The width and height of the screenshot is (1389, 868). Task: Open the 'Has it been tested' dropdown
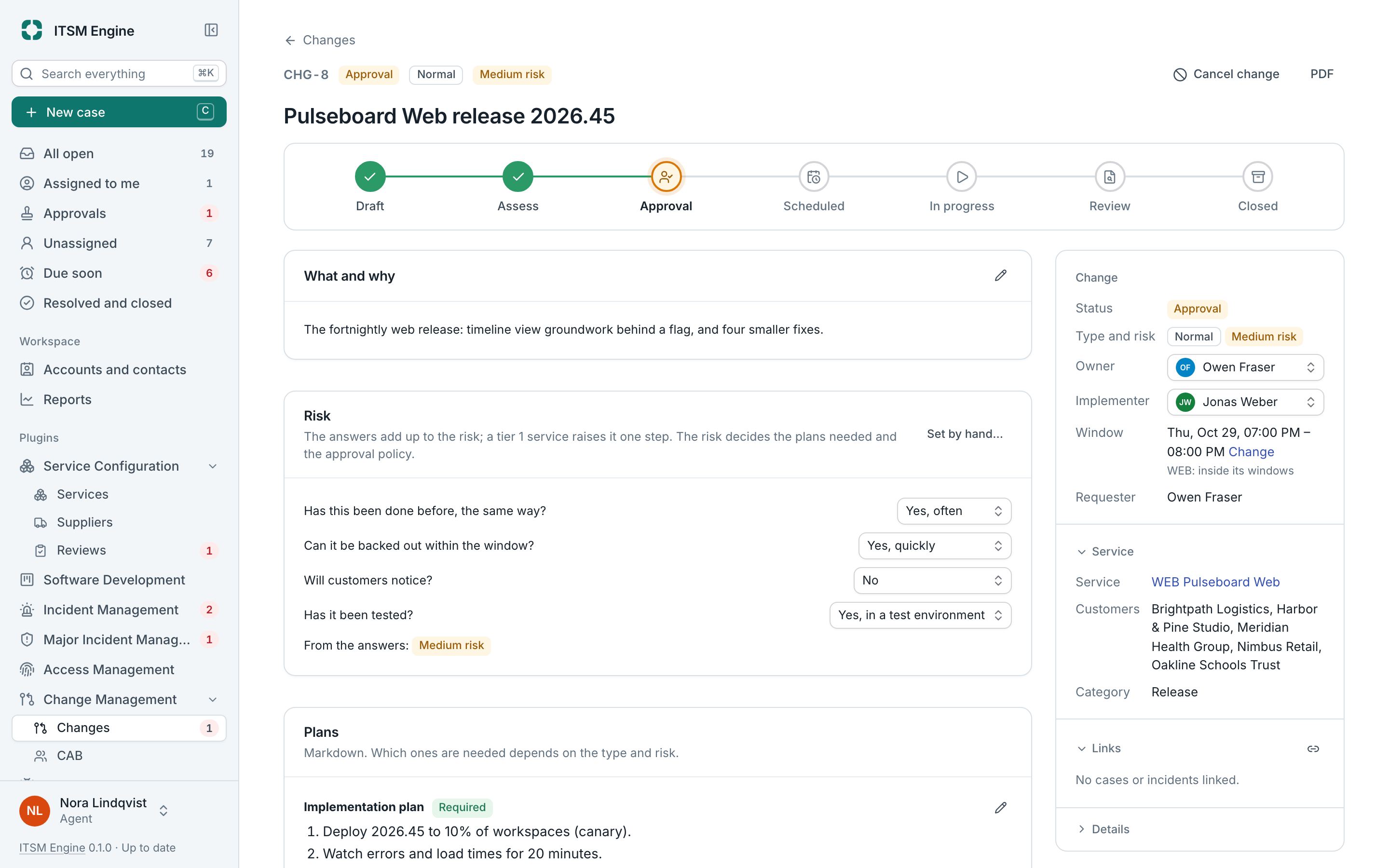(920, 615)
